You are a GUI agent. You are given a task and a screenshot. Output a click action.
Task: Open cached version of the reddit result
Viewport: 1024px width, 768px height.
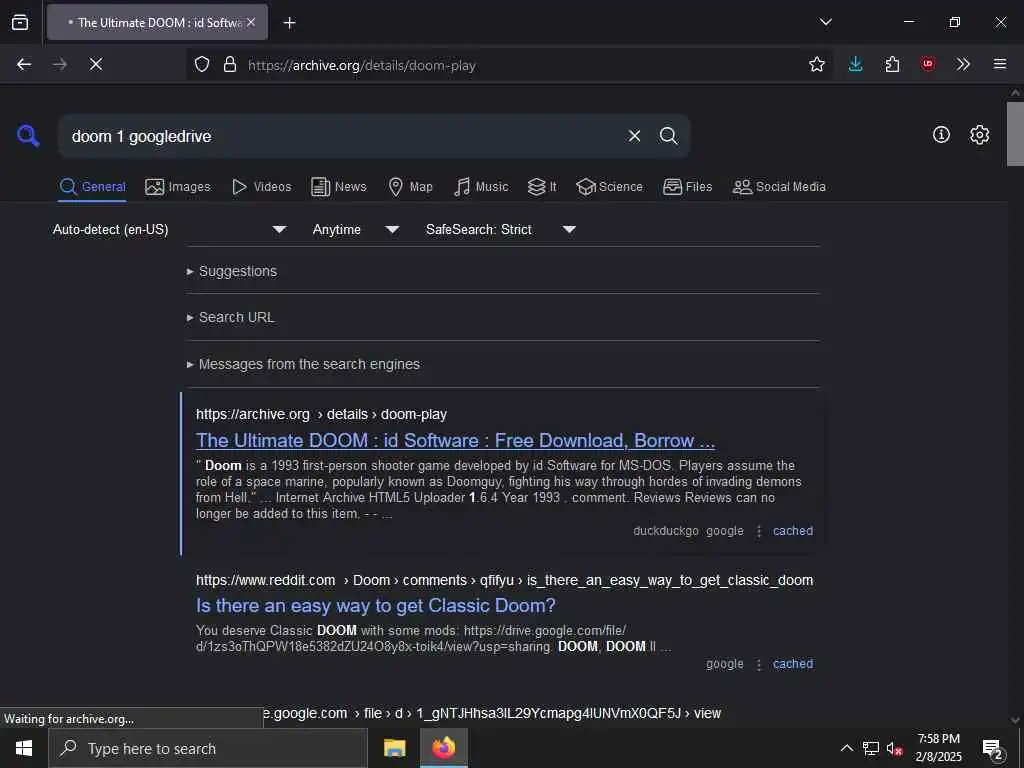click(793, 664)
